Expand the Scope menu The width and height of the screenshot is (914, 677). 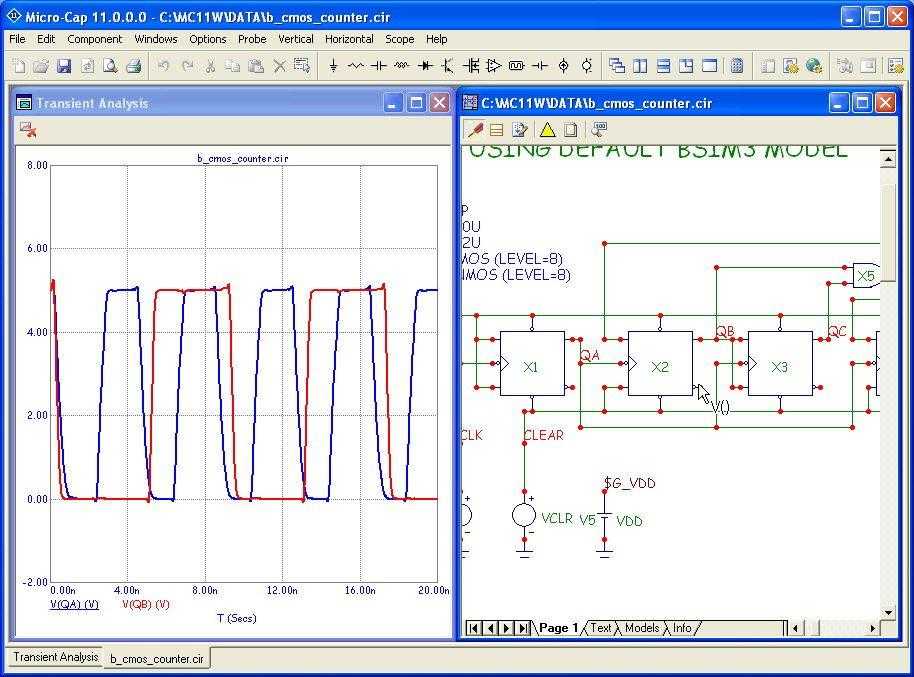[399, 39]
